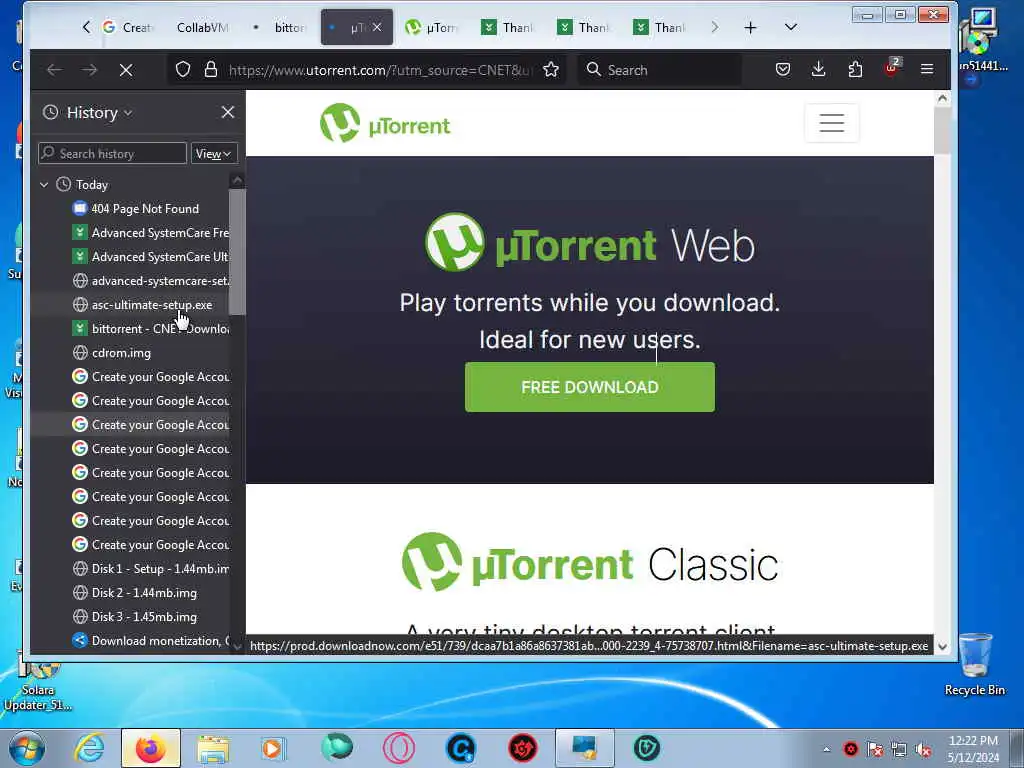Image resolution: width=1024 pixels, height=768 pixels.
Task: Launch Internet Explorer from the taskbar
Action: (89, 748)
